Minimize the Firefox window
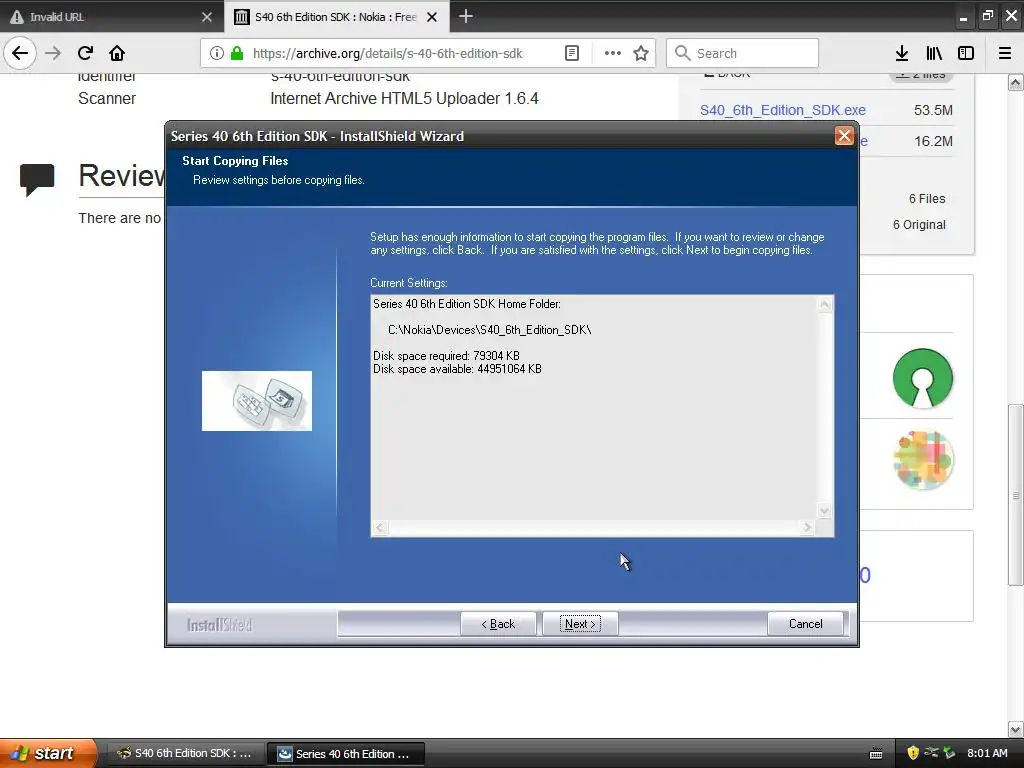 [x=963, y=17]
